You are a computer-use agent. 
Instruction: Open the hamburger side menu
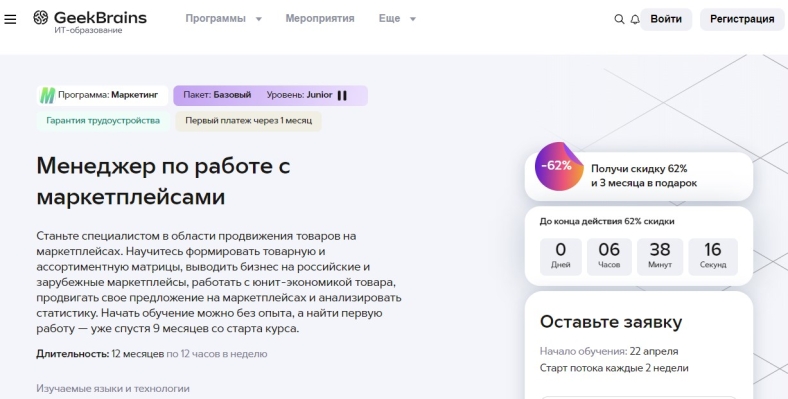pos(10,19)
